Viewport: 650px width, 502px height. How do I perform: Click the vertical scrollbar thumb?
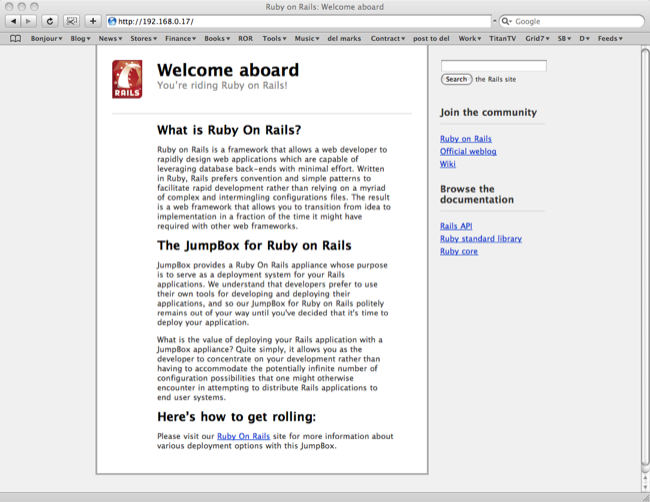[x=645, y=257]
